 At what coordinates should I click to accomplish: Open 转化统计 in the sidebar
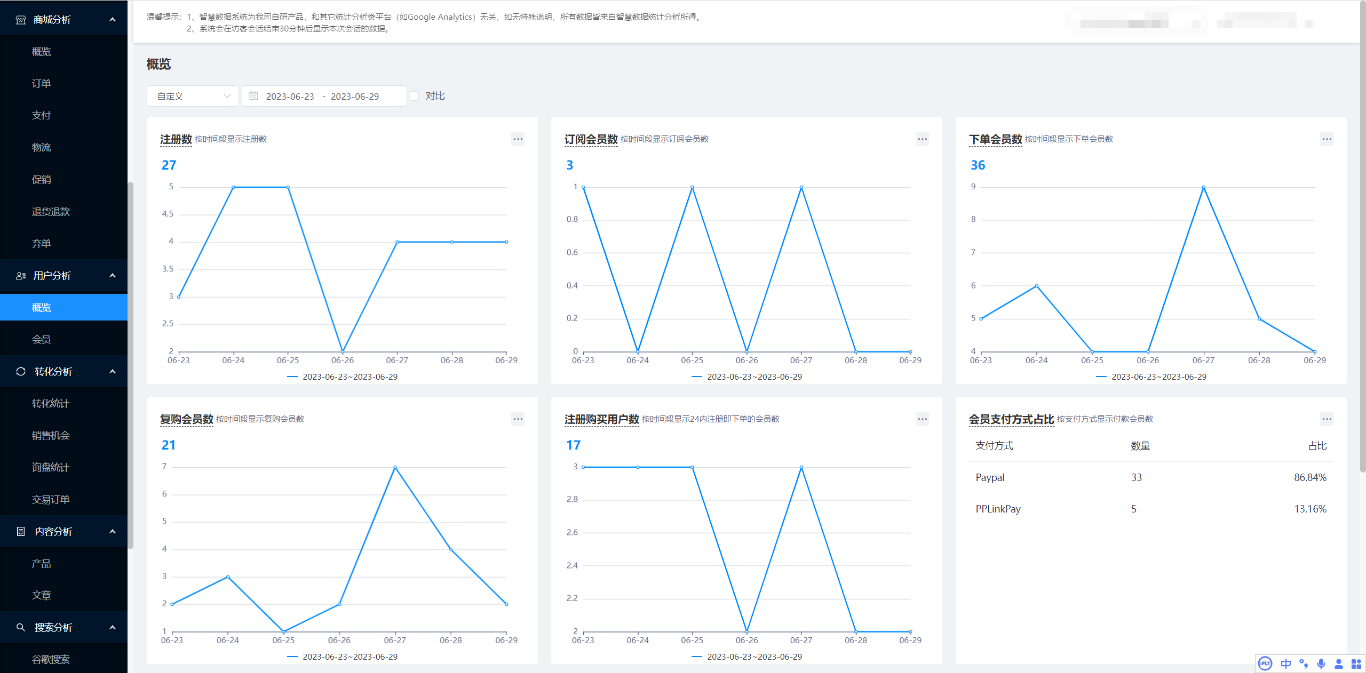tap(50, 403)
